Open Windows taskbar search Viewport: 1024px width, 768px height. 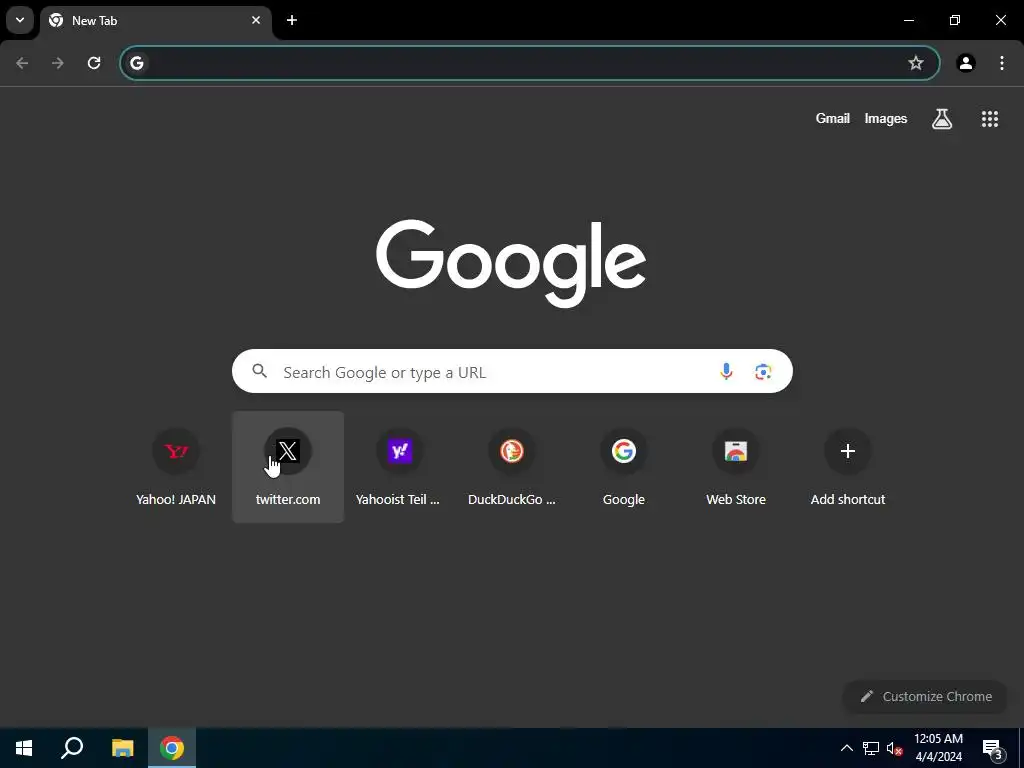72,748
